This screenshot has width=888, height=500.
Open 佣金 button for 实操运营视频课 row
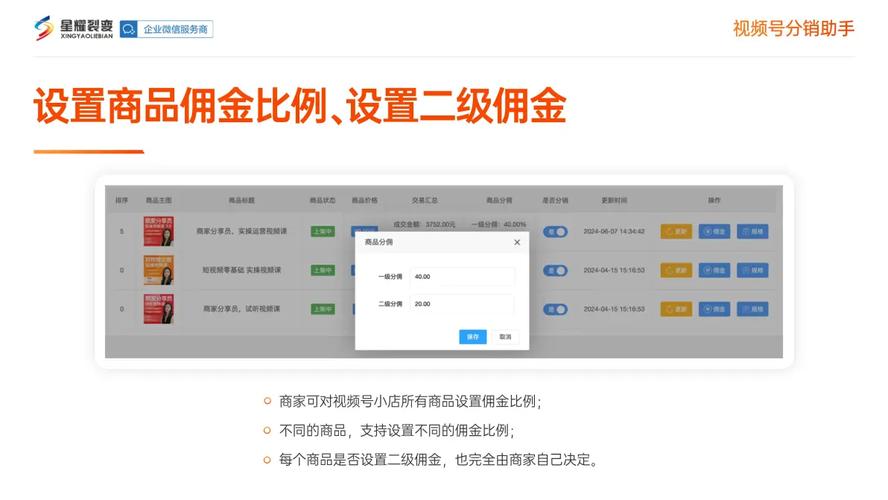pyautogui.click(x=714, y=232)
